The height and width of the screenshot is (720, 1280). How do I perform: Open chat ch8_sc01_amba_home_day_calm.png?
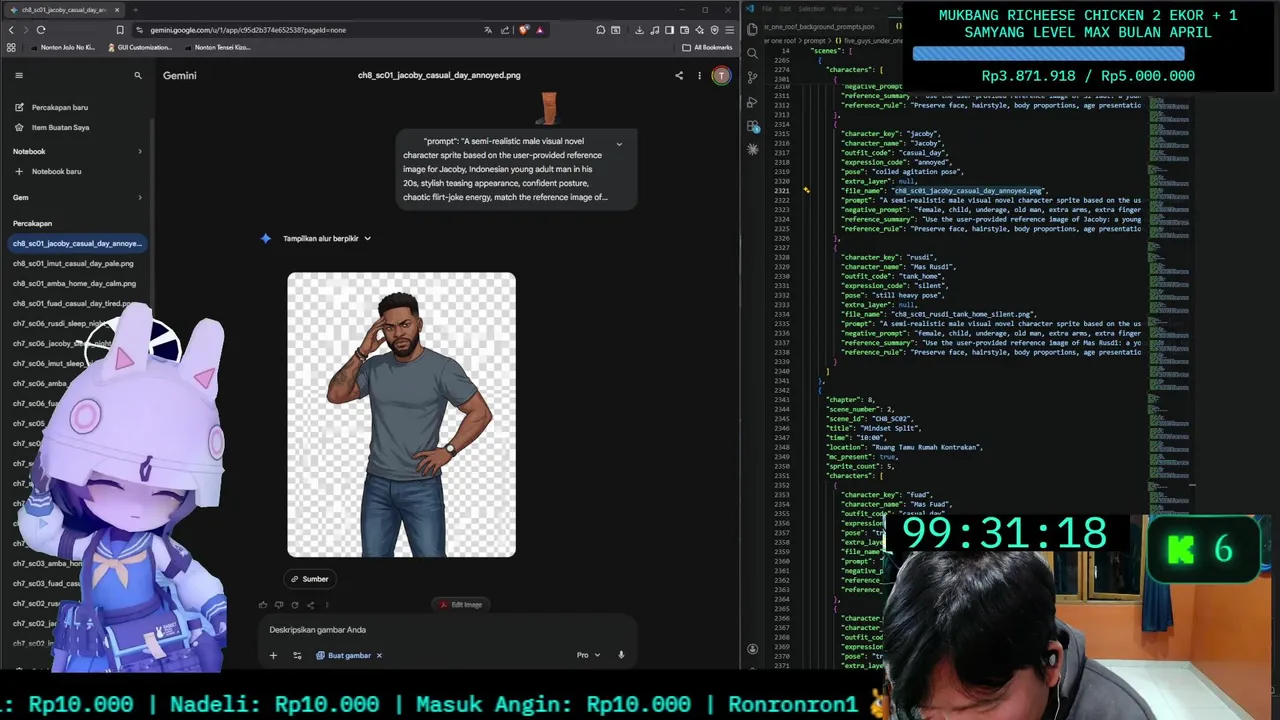74,283
